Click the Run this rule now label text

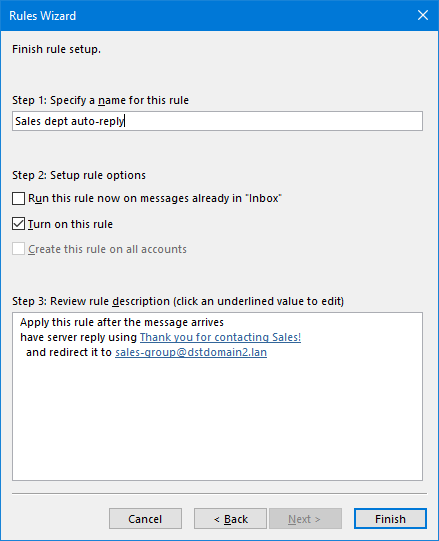(x=155, y=198)
